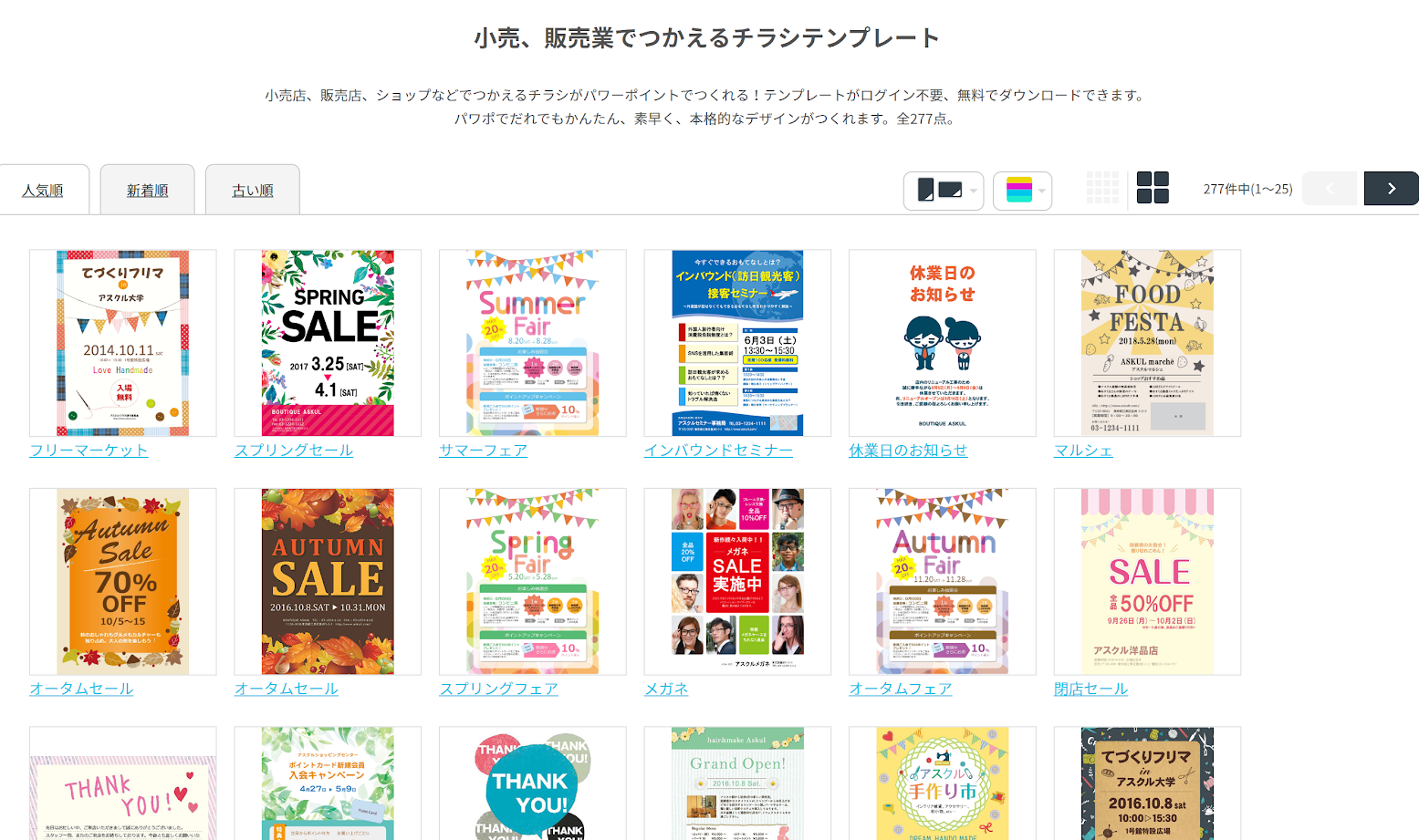Select the brown Autumn Sale thumbnail
Viewport: 1419px width, 840px height.
point(328,581)
